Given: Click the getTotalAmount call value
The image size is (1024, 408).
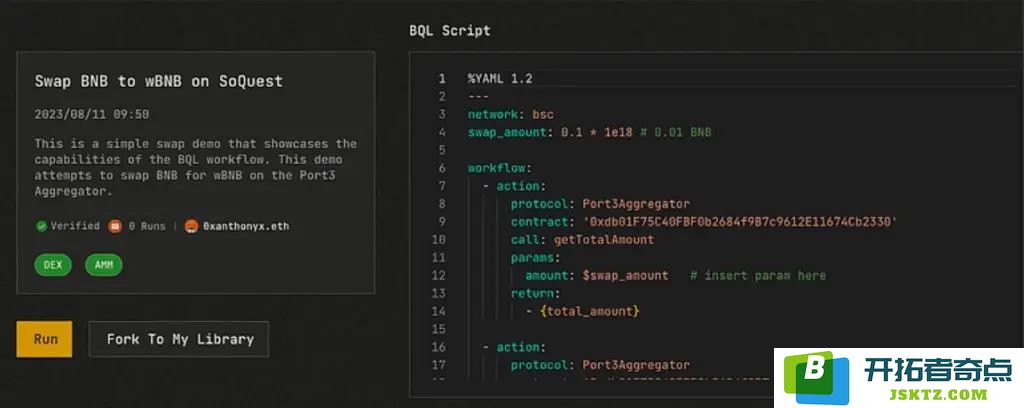Looking at the screenshot, I should 604,240.
